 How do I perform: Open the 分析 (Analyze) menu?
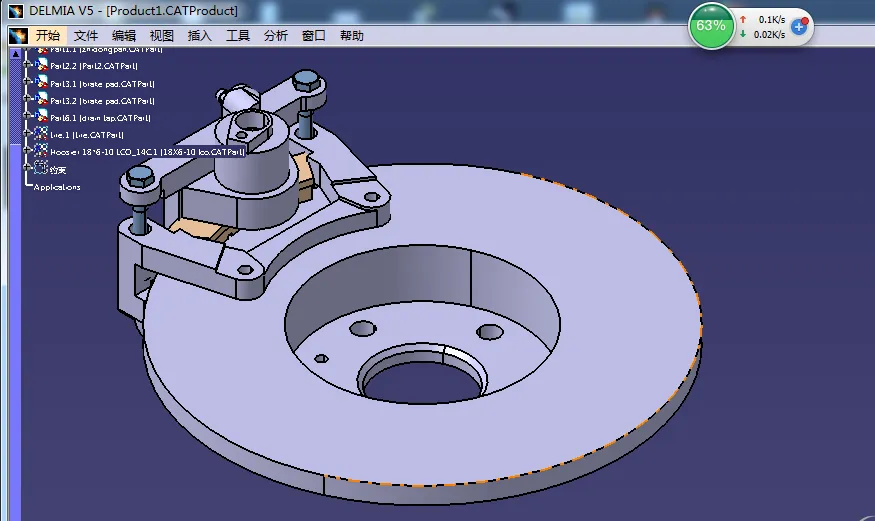click(x=276, y=35)
